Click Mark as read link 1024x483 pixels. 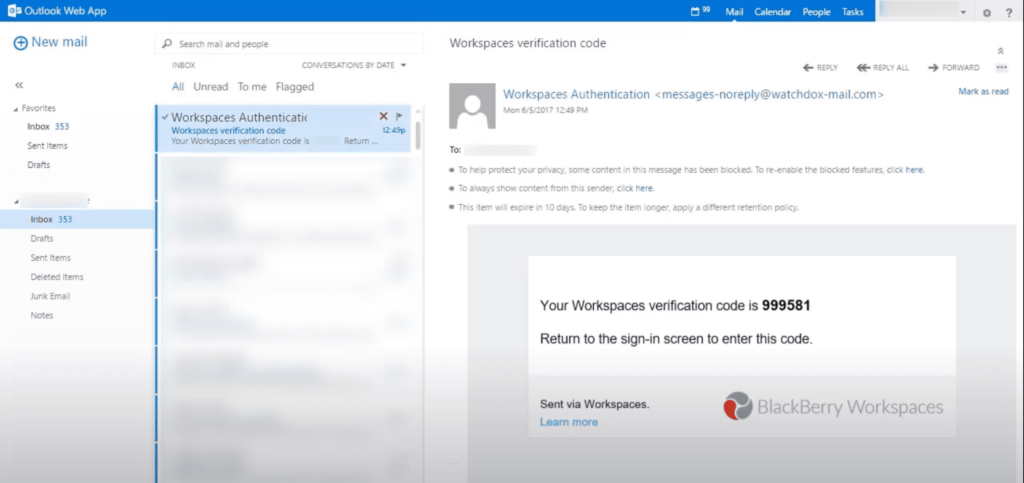coord(983,91)
